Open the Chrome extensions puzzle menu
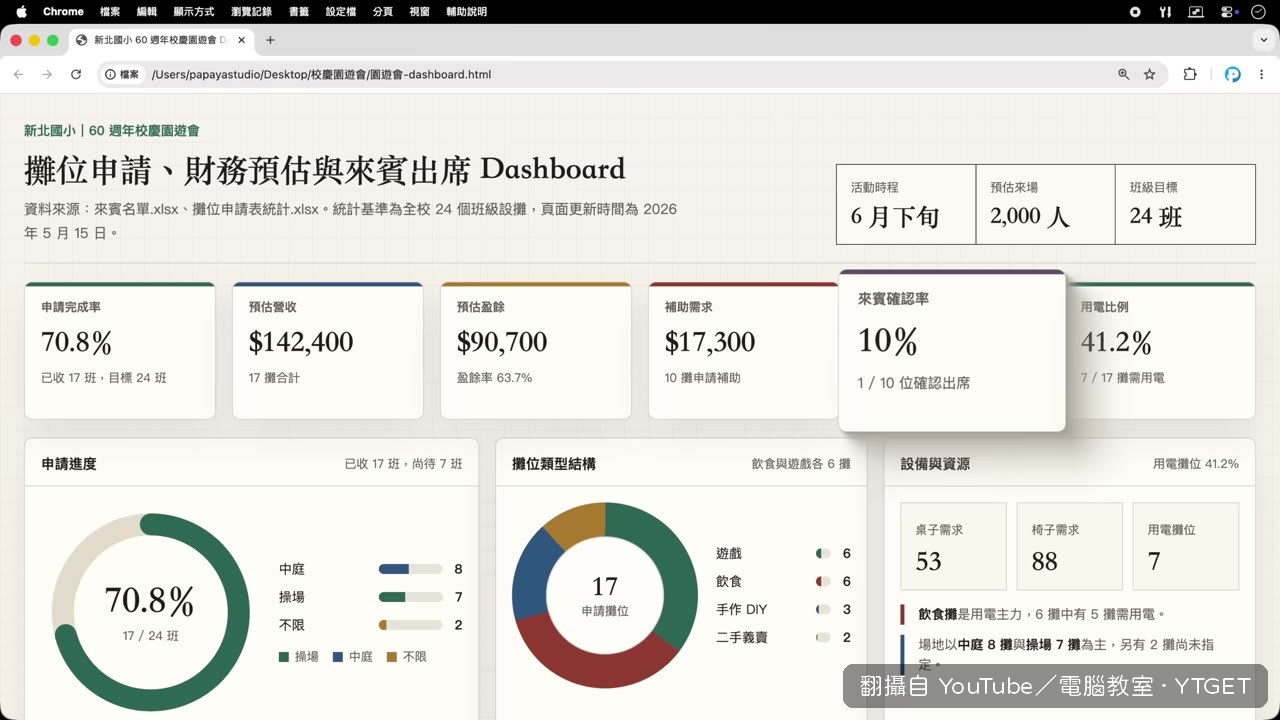 tap(1190, 74)
